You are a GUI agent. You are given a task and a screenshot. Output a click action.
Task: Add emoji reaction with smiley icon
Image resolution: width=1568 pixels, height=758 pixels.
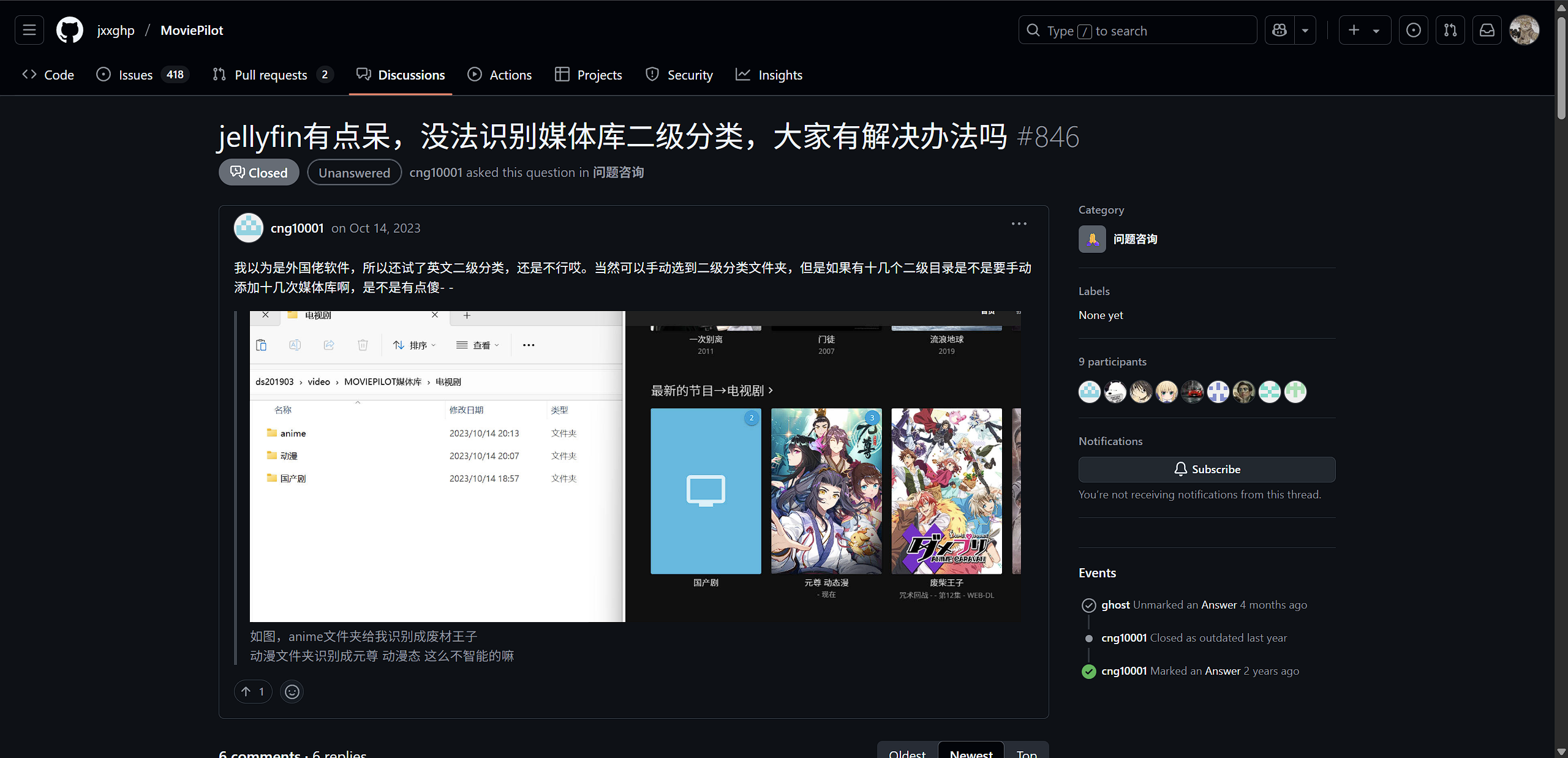point(292,691)
